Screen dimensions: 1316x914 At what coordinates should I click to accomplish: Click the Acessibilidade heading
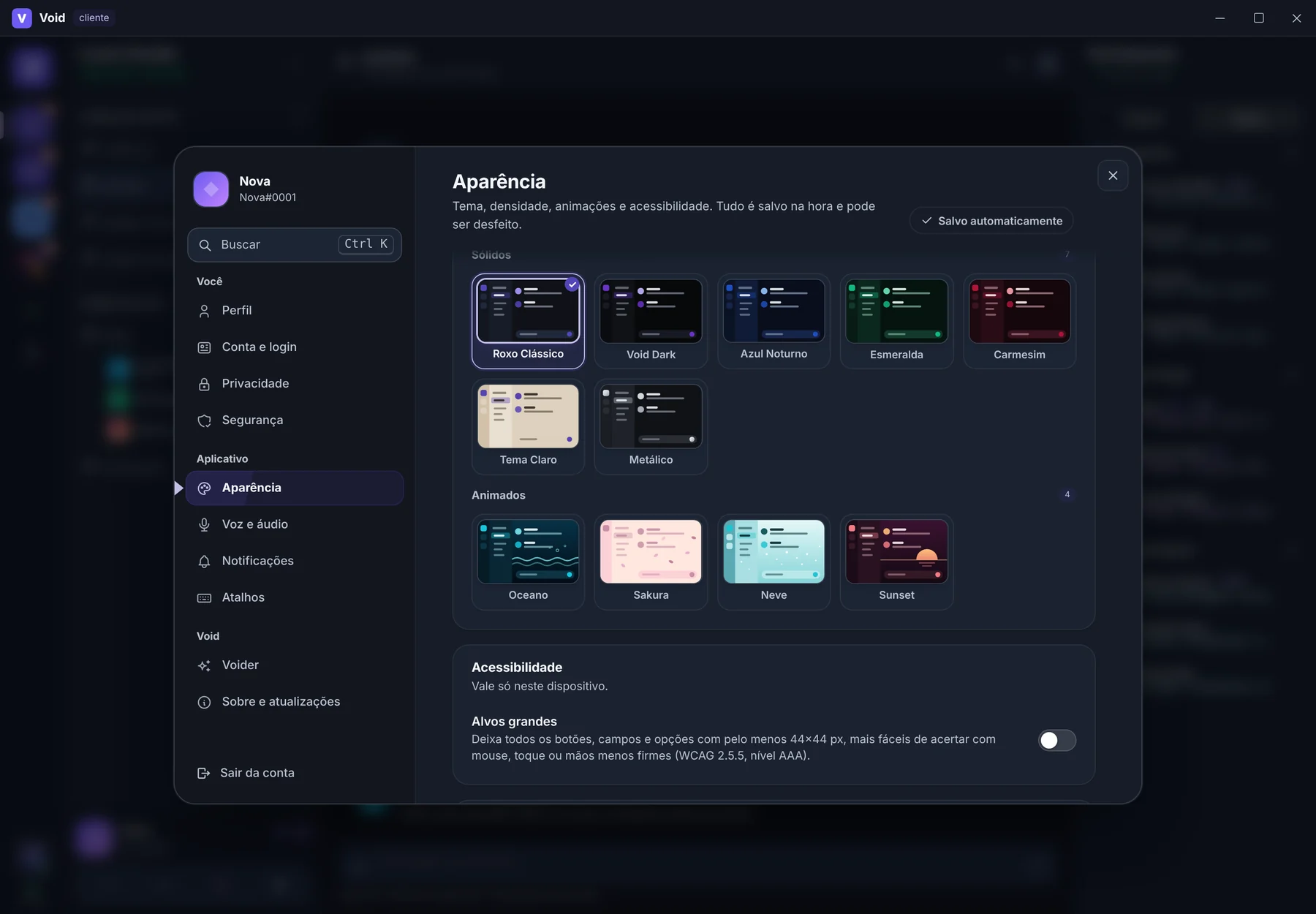click(517, 668)
